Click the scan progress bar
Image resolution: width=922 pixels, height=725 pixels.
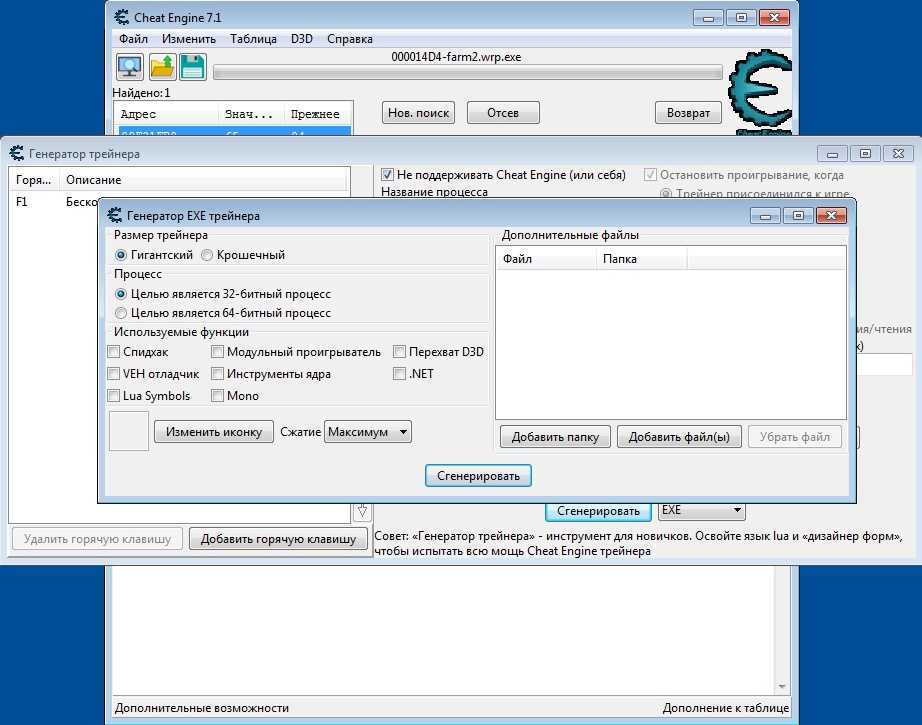[x=467, y=73]
